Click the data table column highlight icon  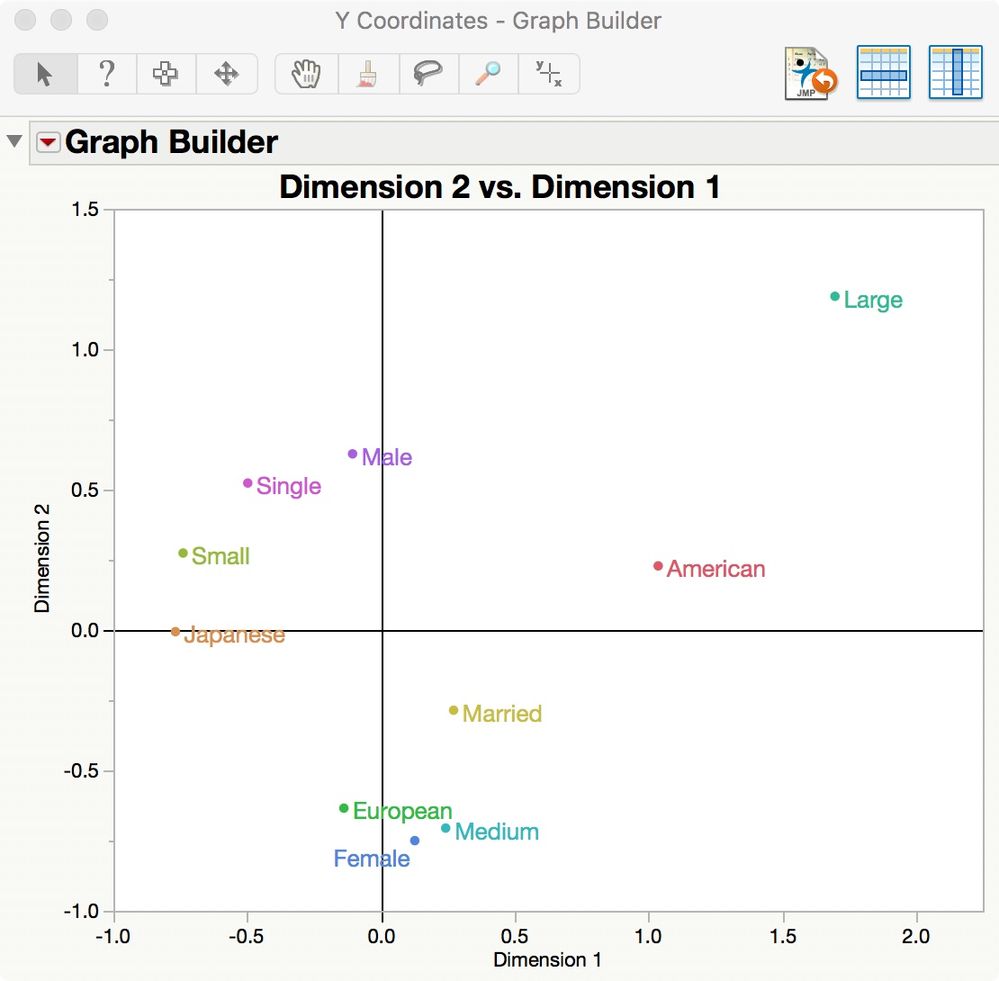(955, 72)
